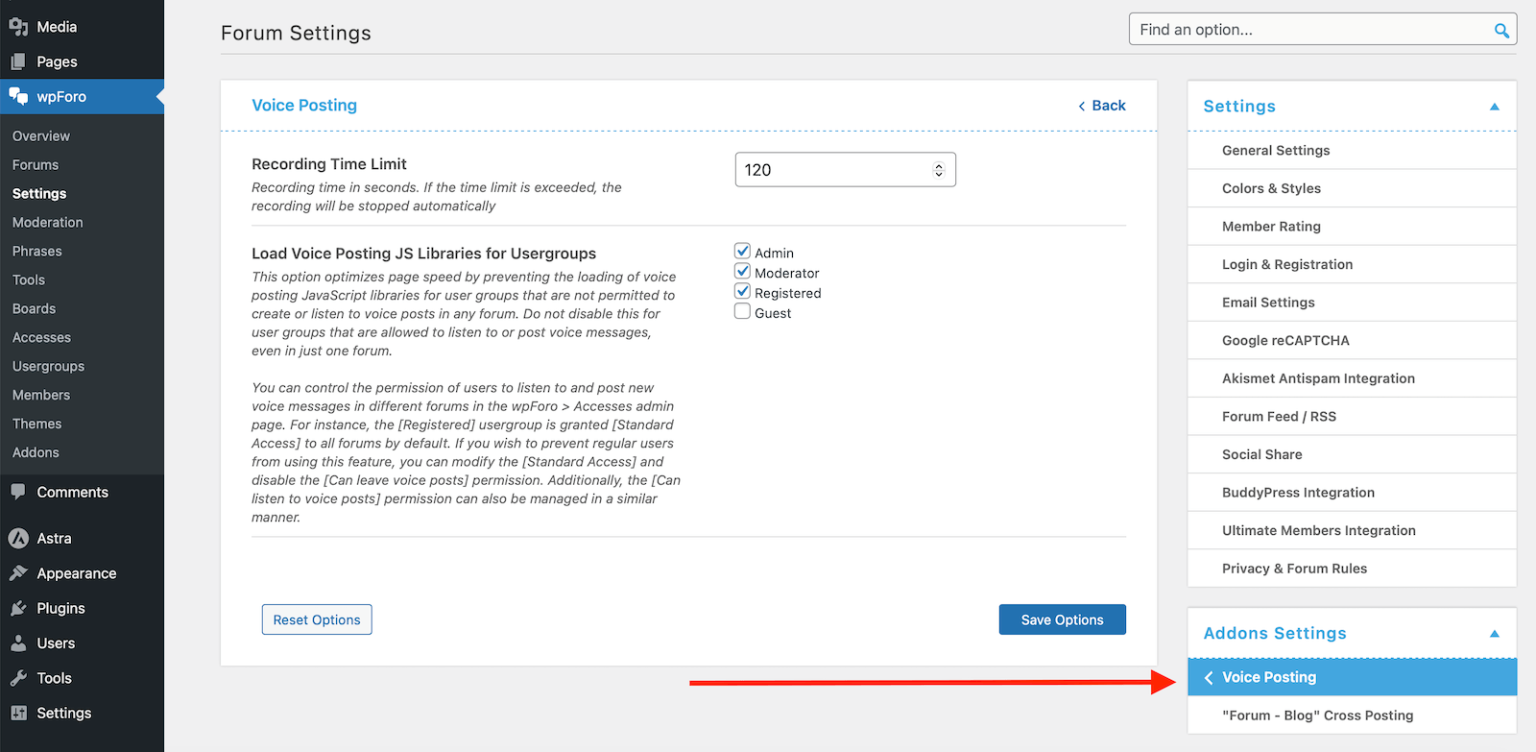This screenshot has width=1536, height=752.
Task: Open Colors & Styles settings
Action: (x=1271, y=188)
